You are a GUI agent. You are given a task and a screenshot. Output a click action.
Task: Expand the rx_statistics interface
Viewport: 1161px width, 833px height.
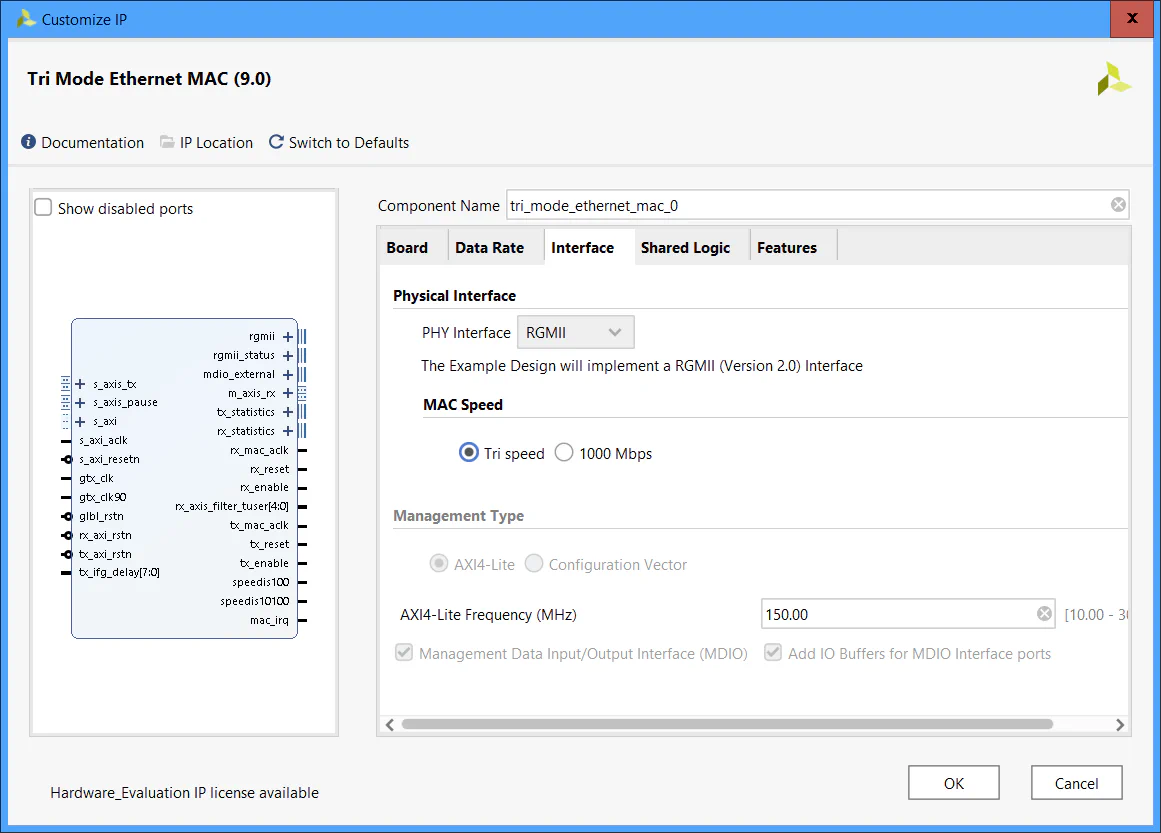pyautogui.click(x=287, y=430)
